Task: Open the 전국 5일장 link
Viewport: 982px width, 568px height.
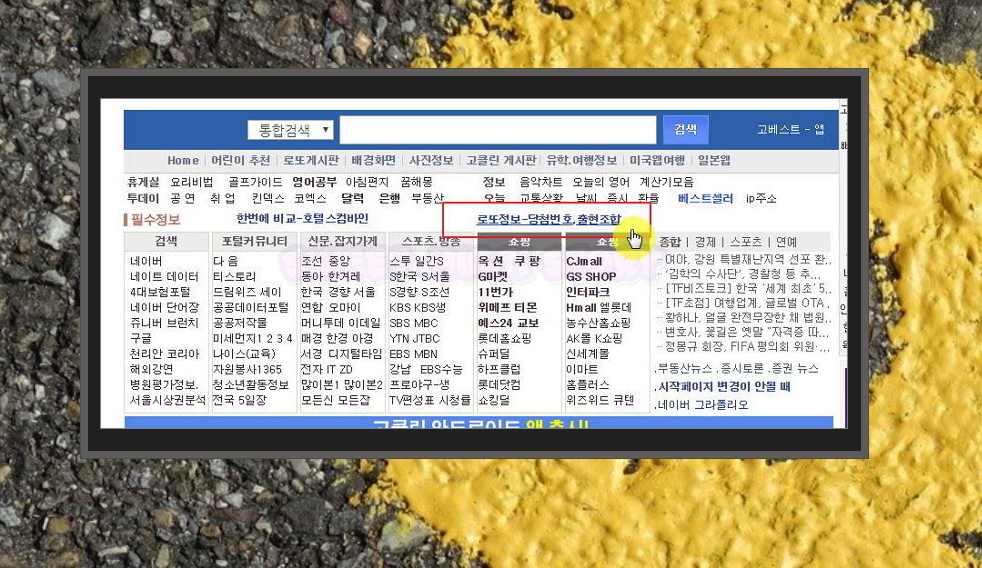Action: (240, 400)
